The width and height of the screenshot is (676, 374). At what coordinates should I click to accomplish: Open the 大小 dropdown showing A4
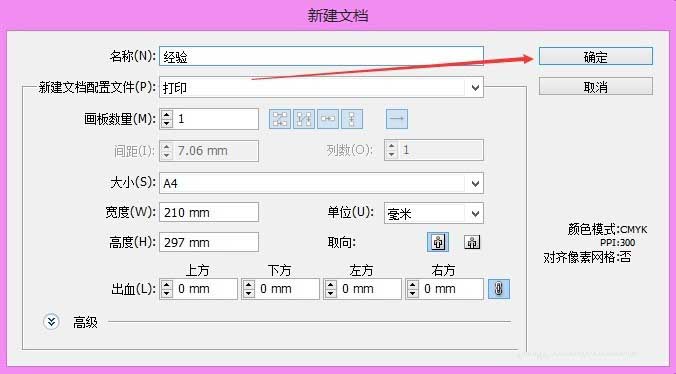[321, 183]
